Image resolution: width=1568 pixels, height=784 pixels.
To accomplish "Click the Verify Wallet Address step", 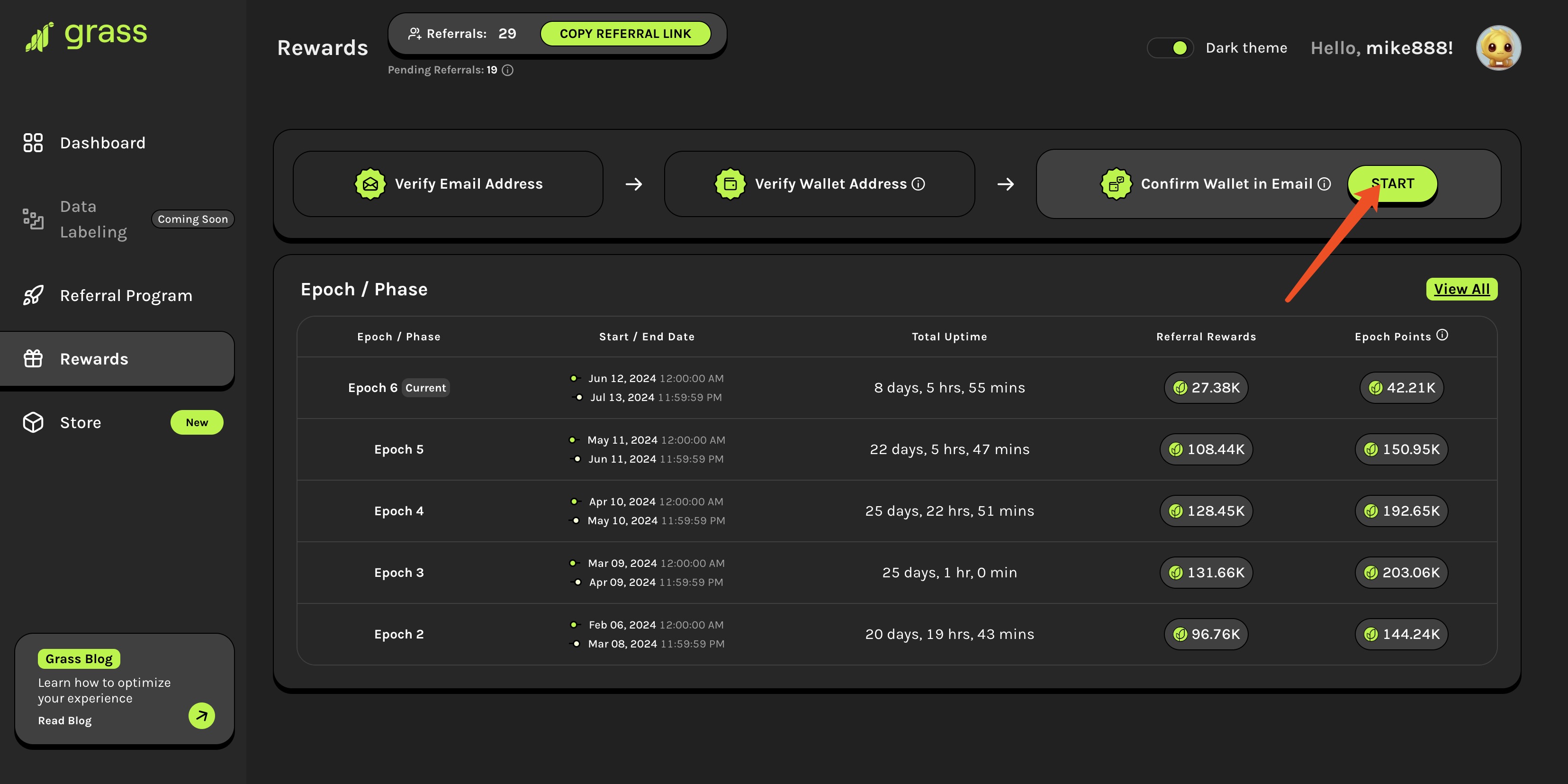I will click(x=820, y=184).
